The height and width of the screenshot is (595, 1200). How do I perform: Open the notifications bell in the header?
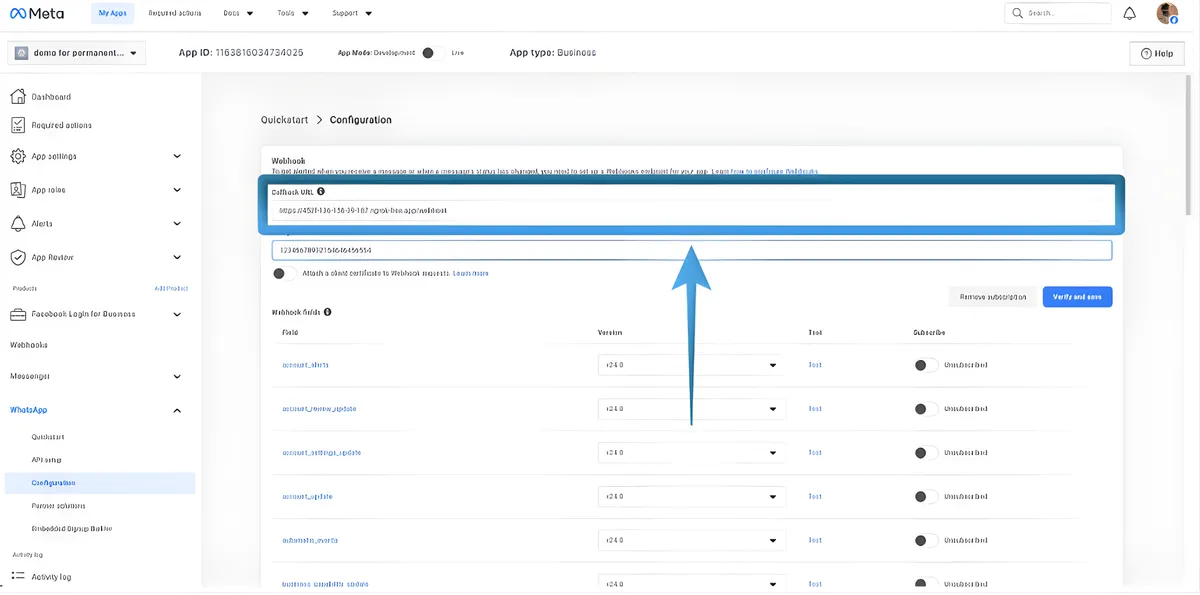coord(1129,13)
